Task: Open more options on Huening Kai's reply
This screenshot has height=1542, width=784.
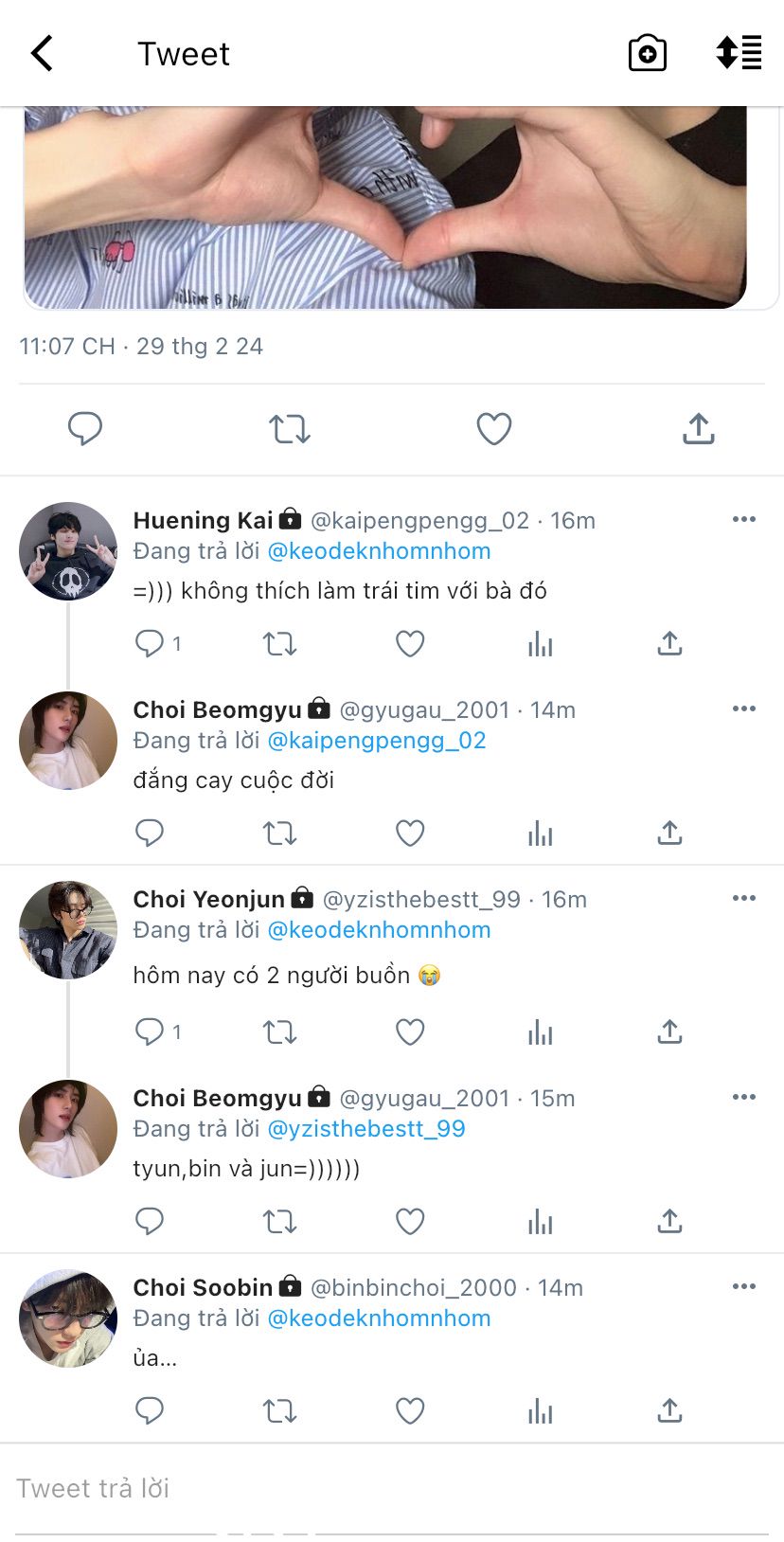Action: click(744, 519)
